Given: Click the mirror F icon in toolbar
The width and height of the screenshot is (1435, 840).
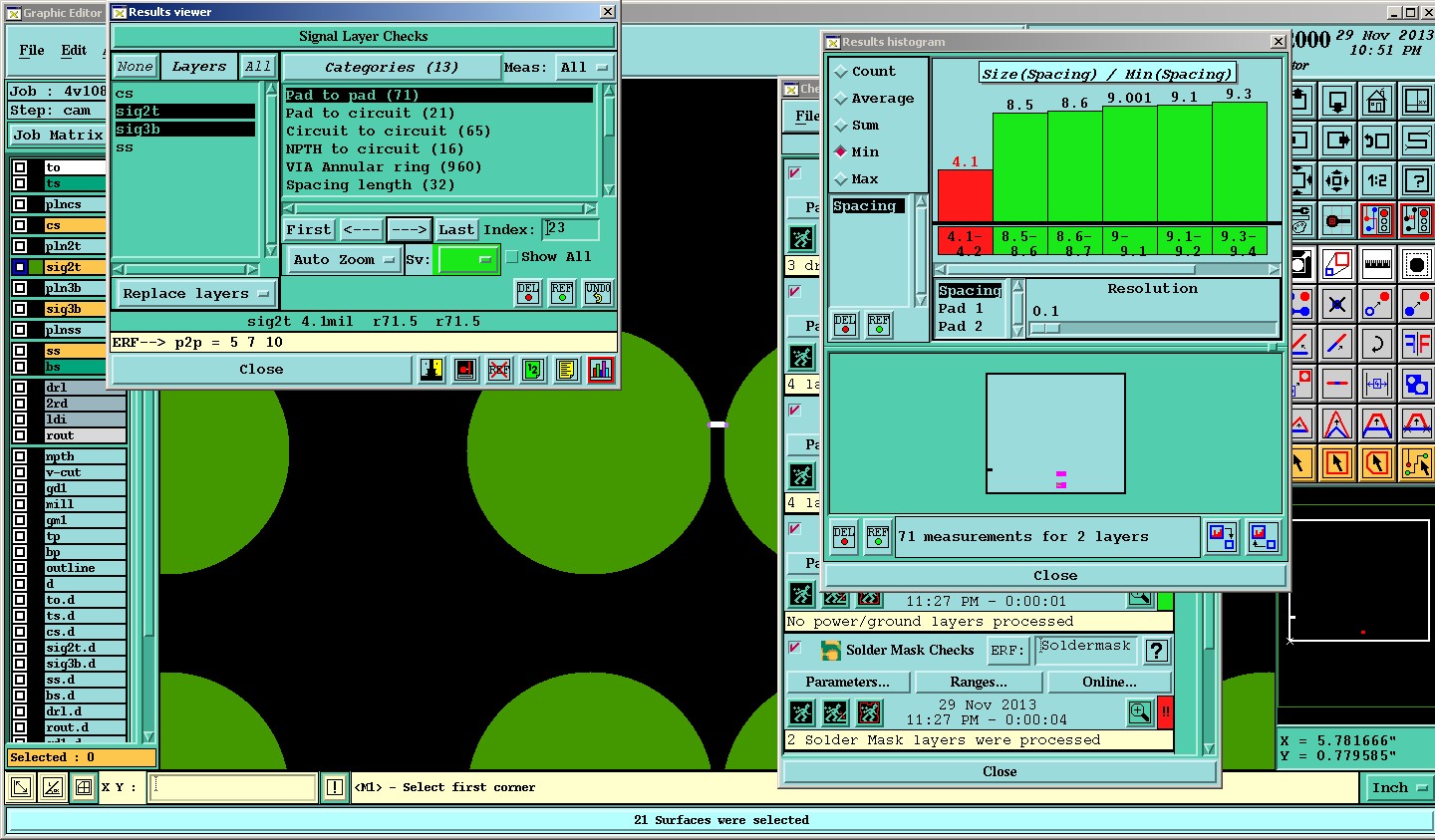Looking at the screenshot, I should [1416, 344].
